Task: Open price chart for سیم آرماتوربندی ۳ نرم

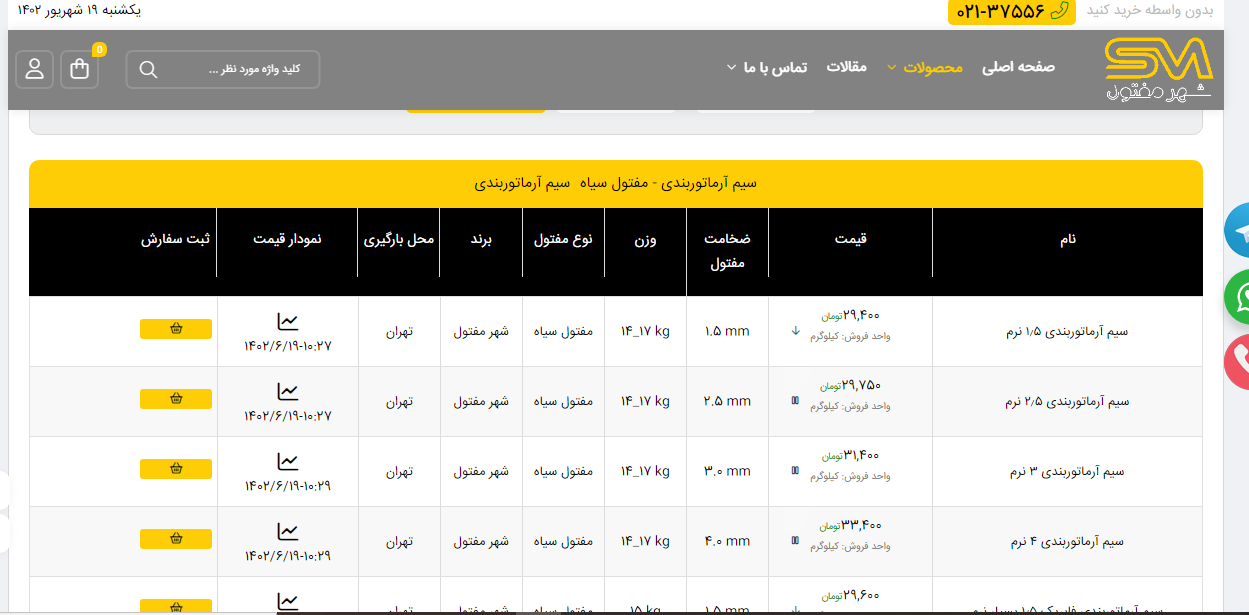Action: pos(288,462)
